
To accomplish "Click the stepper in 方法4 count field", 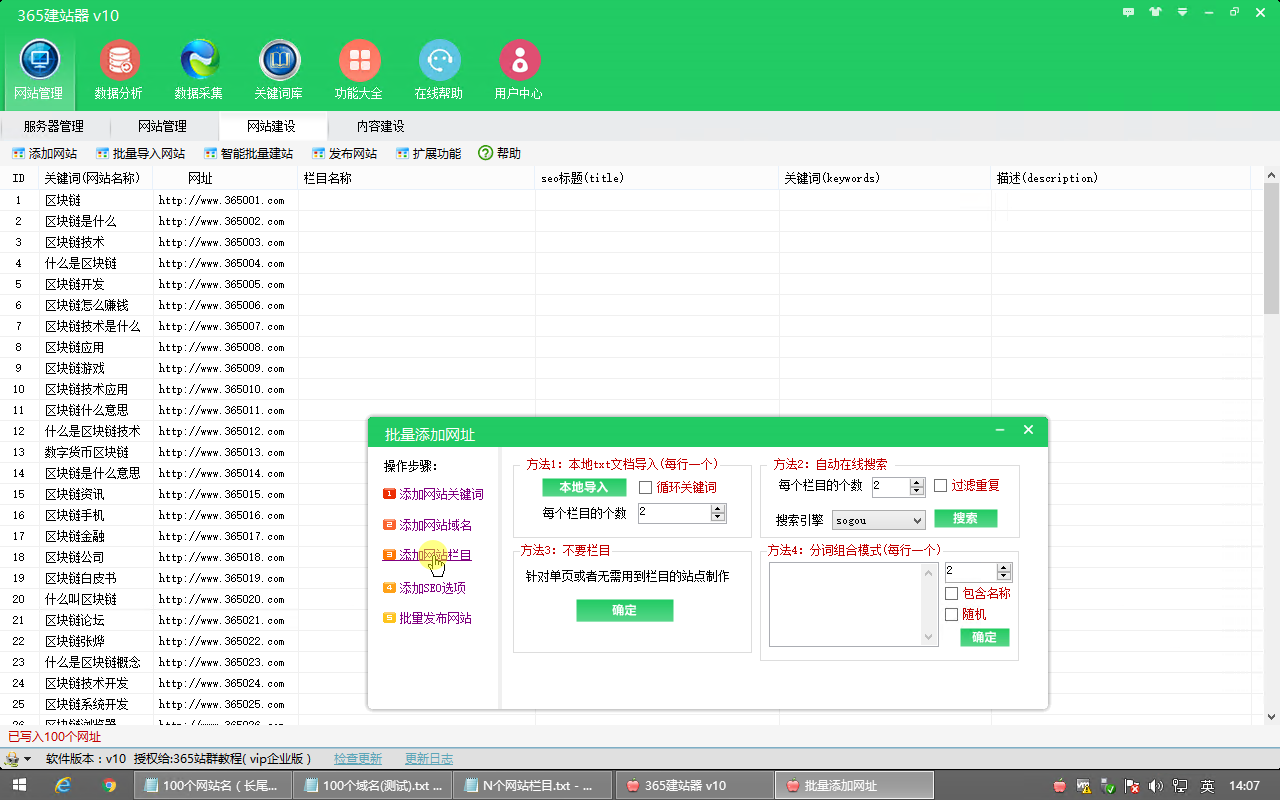I will [x=1004, y=573].
